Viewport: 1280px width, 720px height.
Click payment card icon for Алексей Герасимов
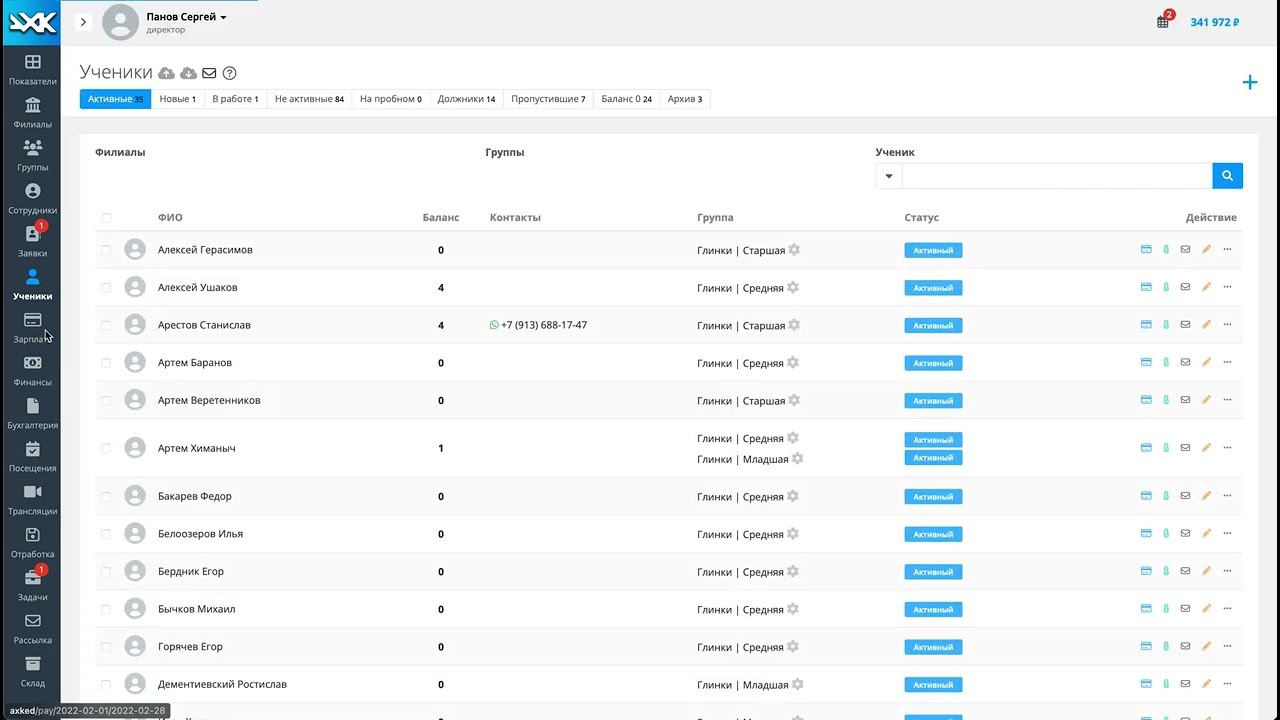[1146, 250]
